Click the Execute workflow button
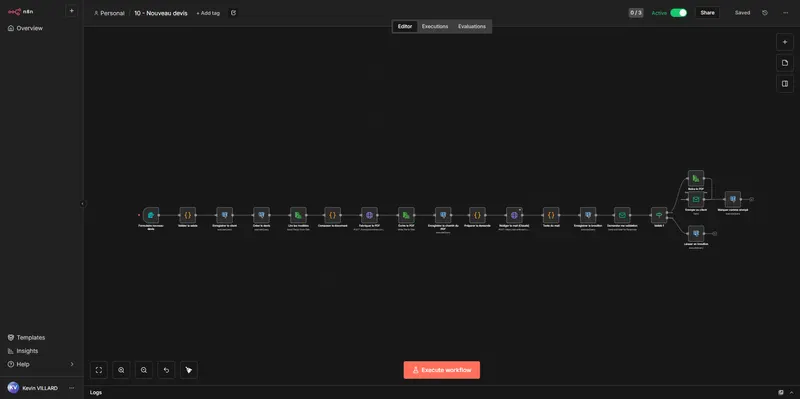Image resolution: width=800 pixels, height=399 pixels. 441,370
